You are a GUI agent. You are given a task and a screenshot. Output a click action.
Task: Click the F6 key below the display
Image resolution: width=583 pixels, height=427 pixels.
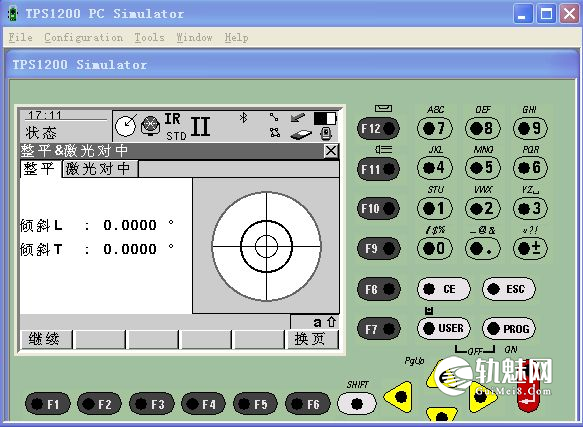pos(307,404)
